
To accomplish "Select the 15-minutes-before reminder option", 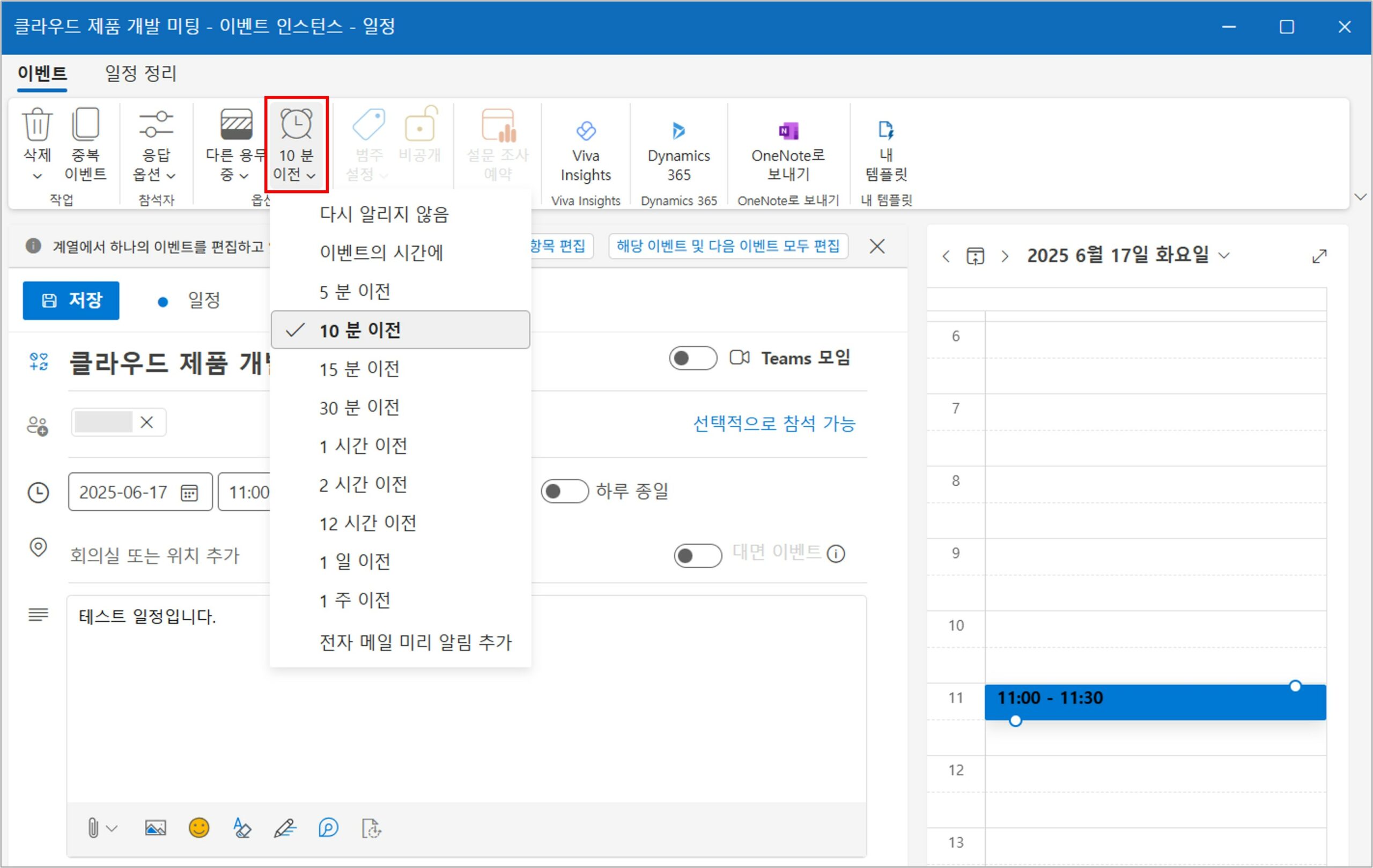I will point(359,369).
